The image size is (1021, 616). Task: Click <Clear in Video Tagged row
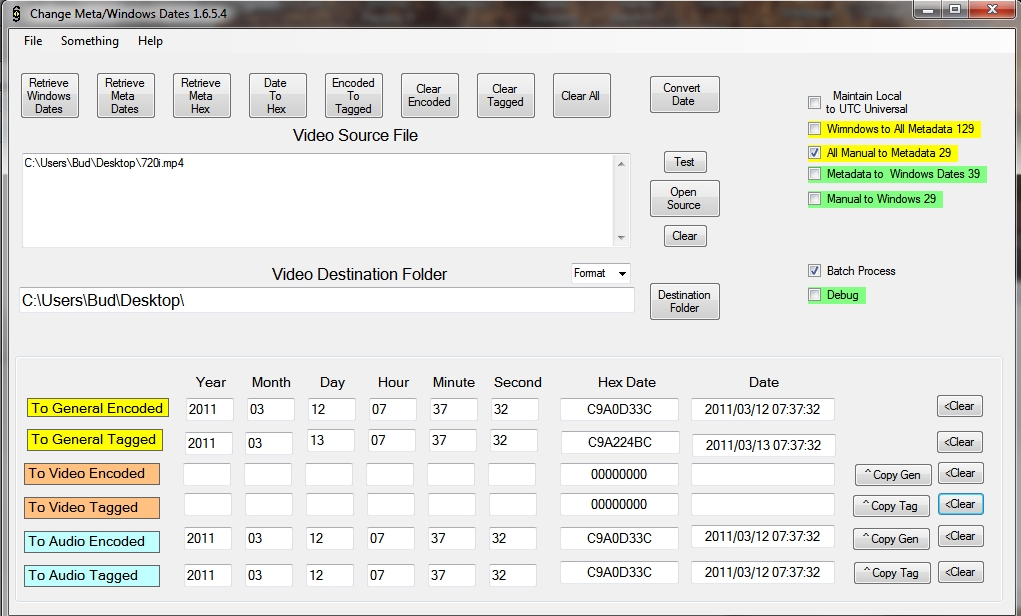point(960,504)
